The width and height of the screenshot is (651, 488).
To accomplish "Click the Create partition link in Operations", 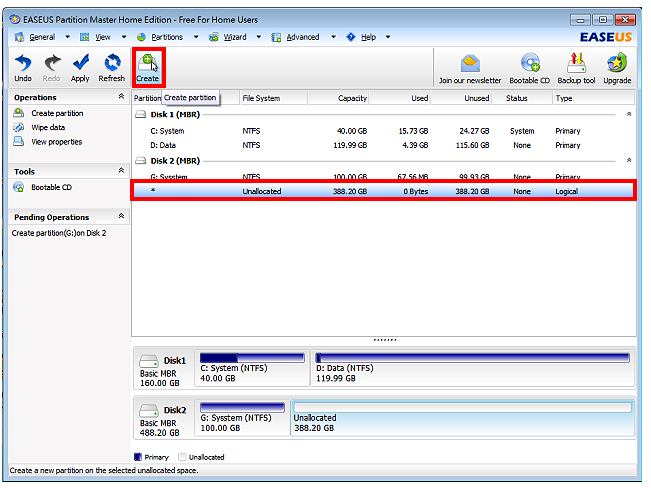I will [57, 113].
